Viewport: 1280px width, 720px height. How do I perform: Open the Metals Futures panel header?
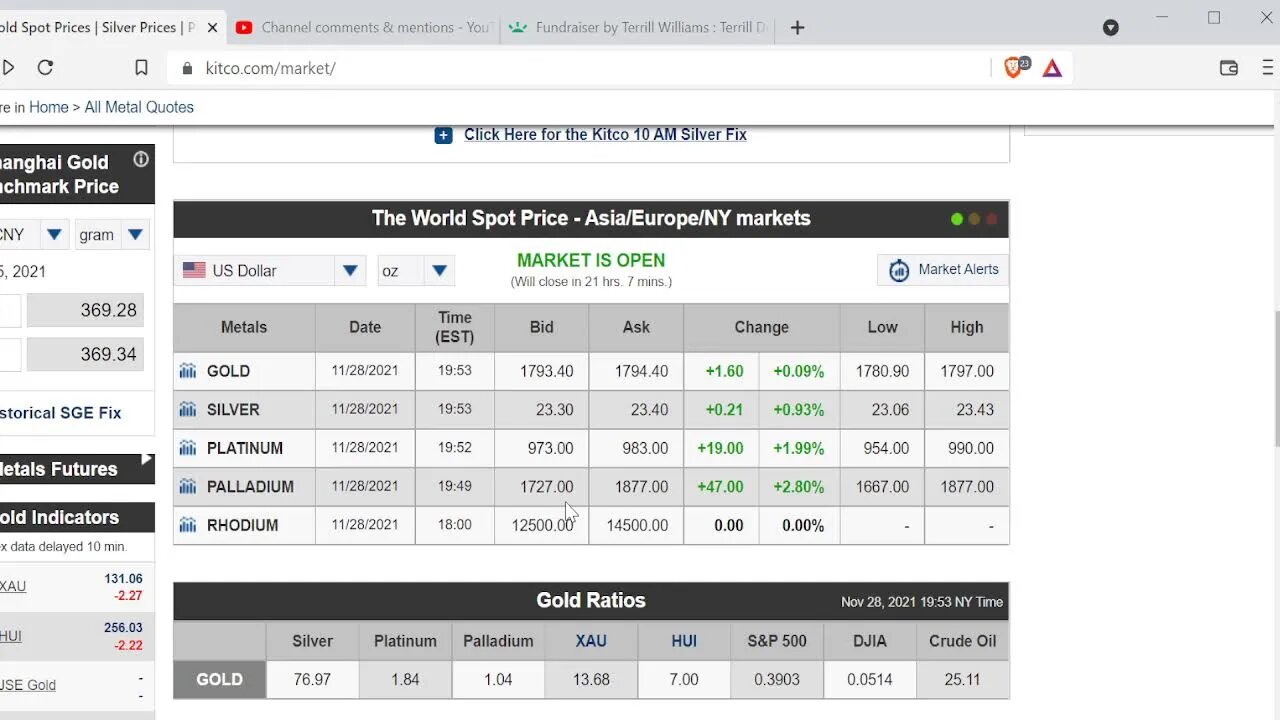click(77, 468)
